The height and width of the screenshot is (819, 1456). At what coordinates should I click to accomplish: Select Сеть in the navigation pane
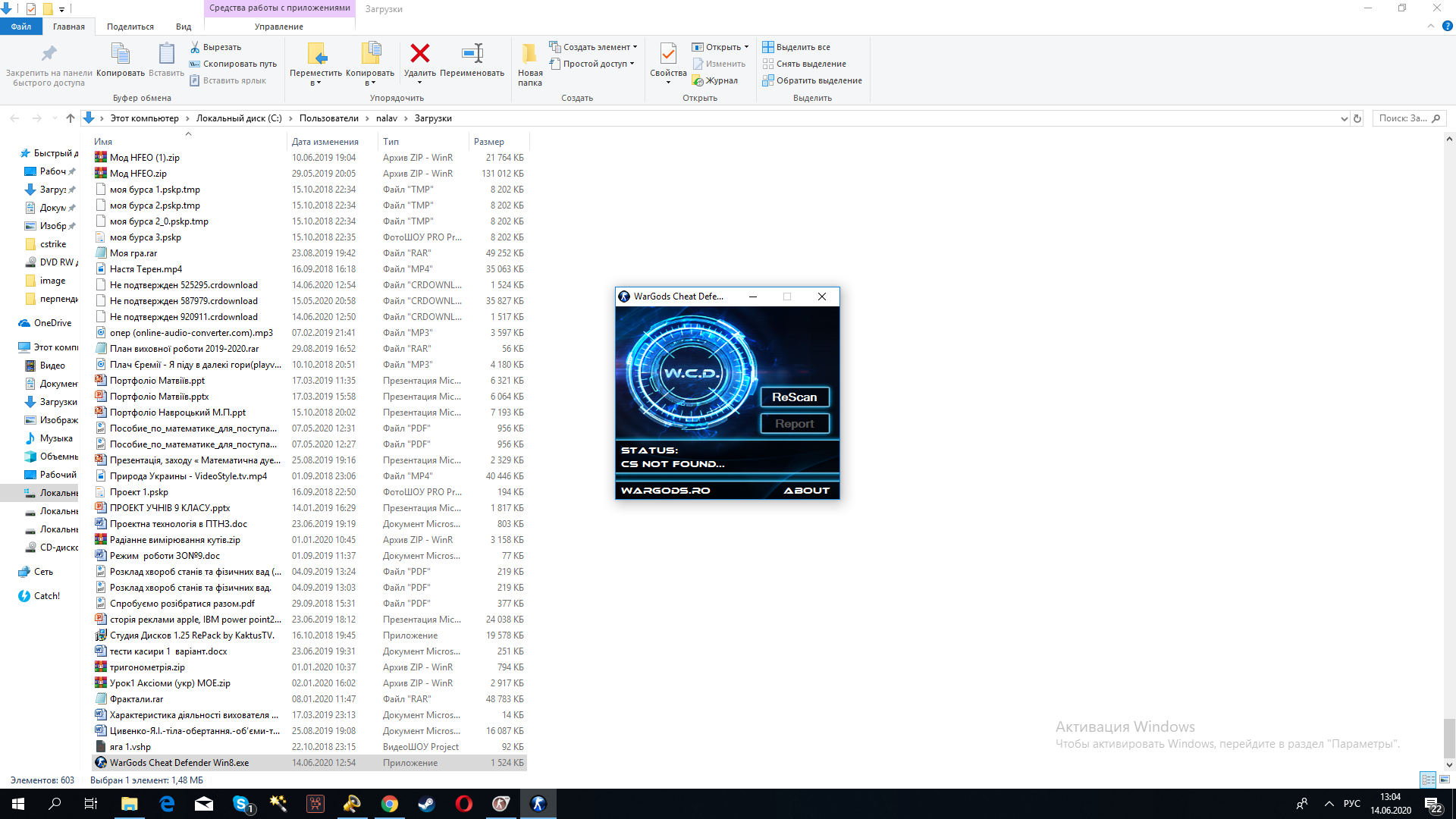(x=36, y=572)
